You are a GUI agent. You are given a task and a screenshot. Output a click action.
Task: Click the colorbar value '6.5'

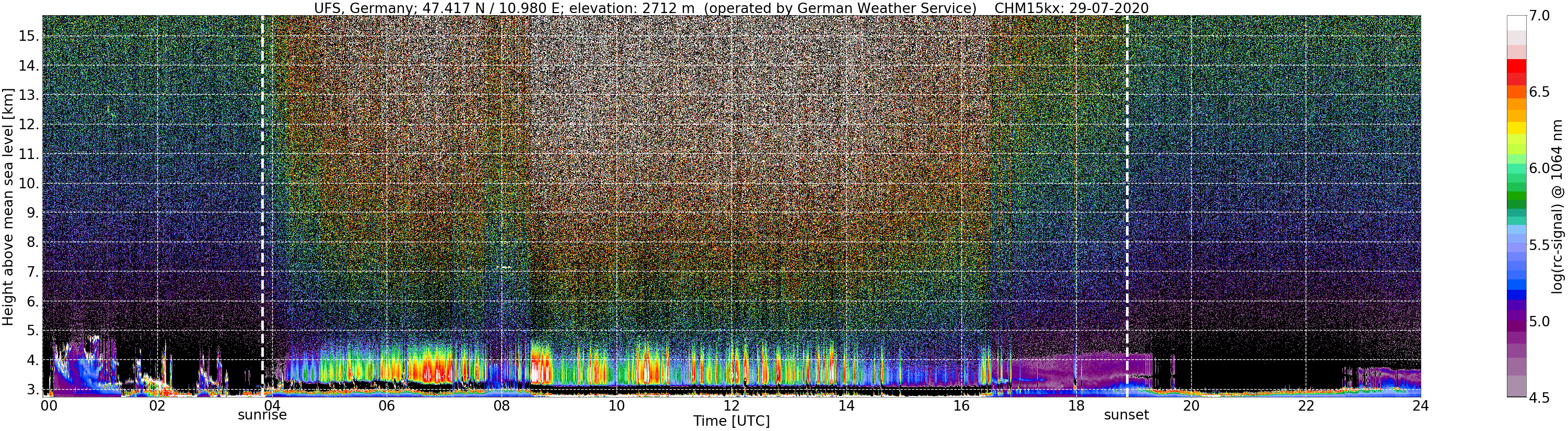(x=1539, y=92)
